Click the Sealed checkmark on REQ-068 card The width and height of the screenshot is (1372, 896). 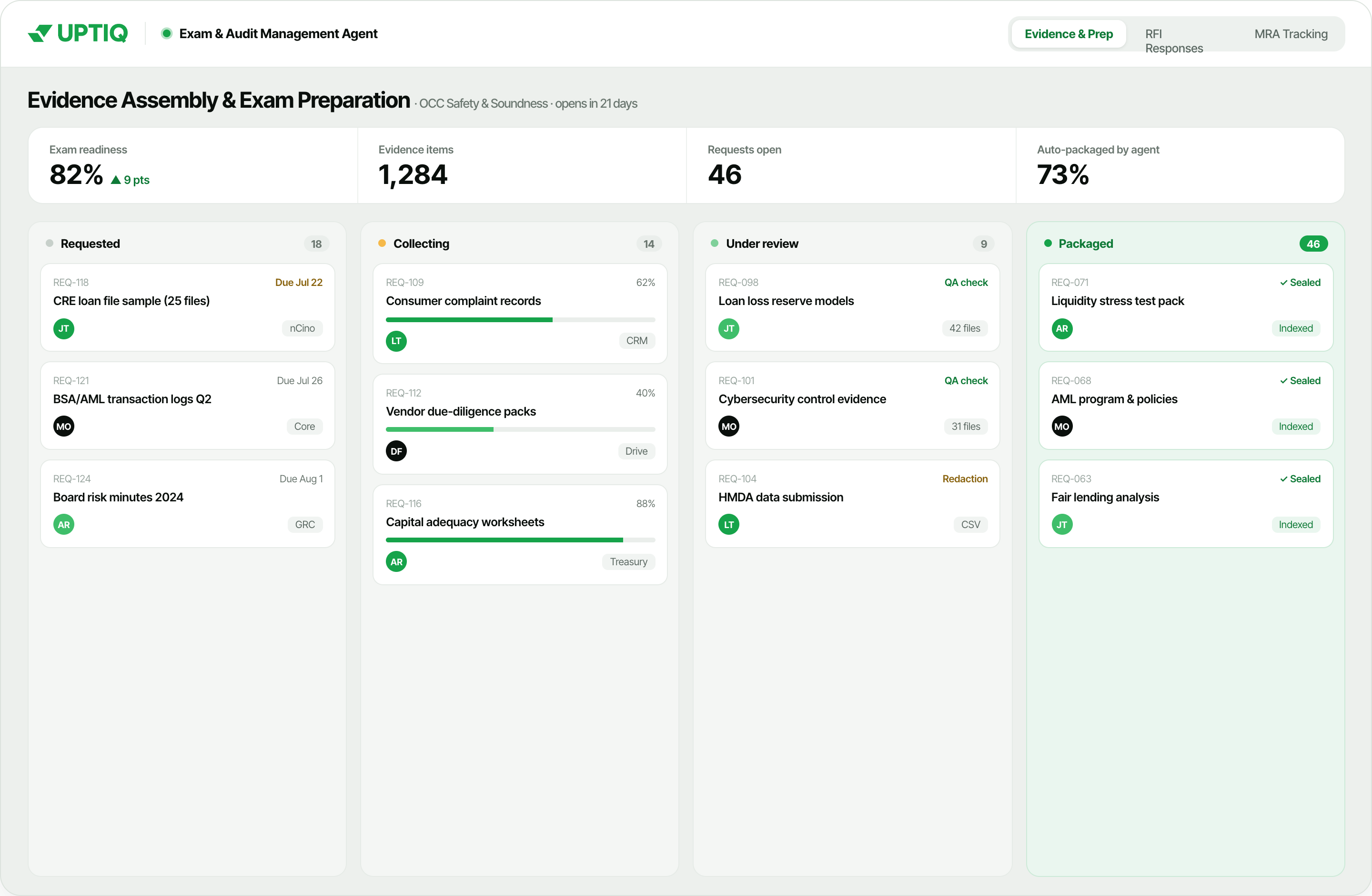pos(1284,381)
